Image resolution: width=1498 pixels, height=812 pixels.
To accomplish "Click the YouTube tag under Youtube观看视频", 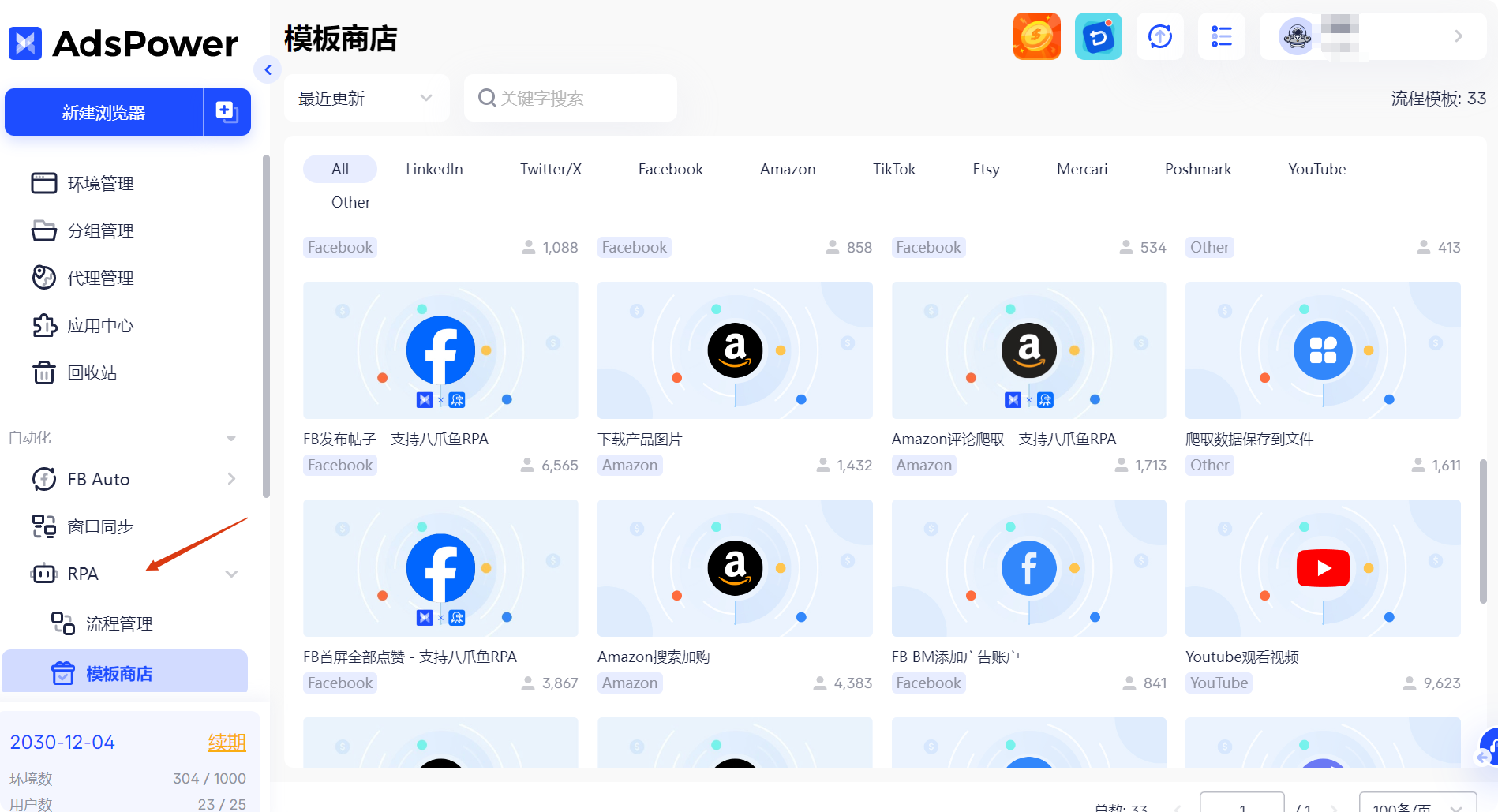I will pyautogui.click(x=1219, y=683).
